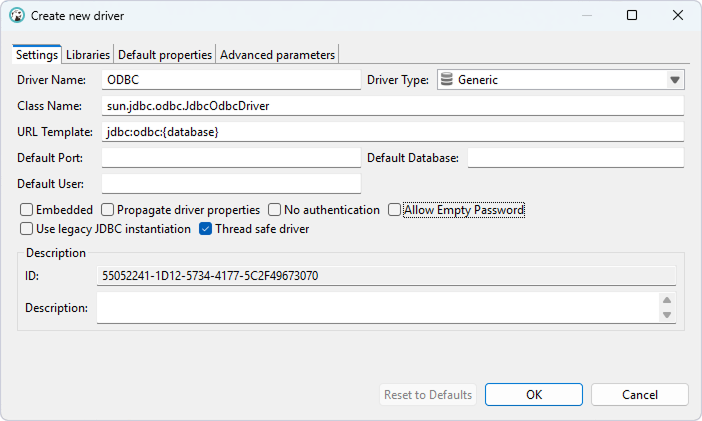The width and height of the screenshot is (702, 421).
Task: Focus the Class Name text field
Action: click(x=392, y=106)
